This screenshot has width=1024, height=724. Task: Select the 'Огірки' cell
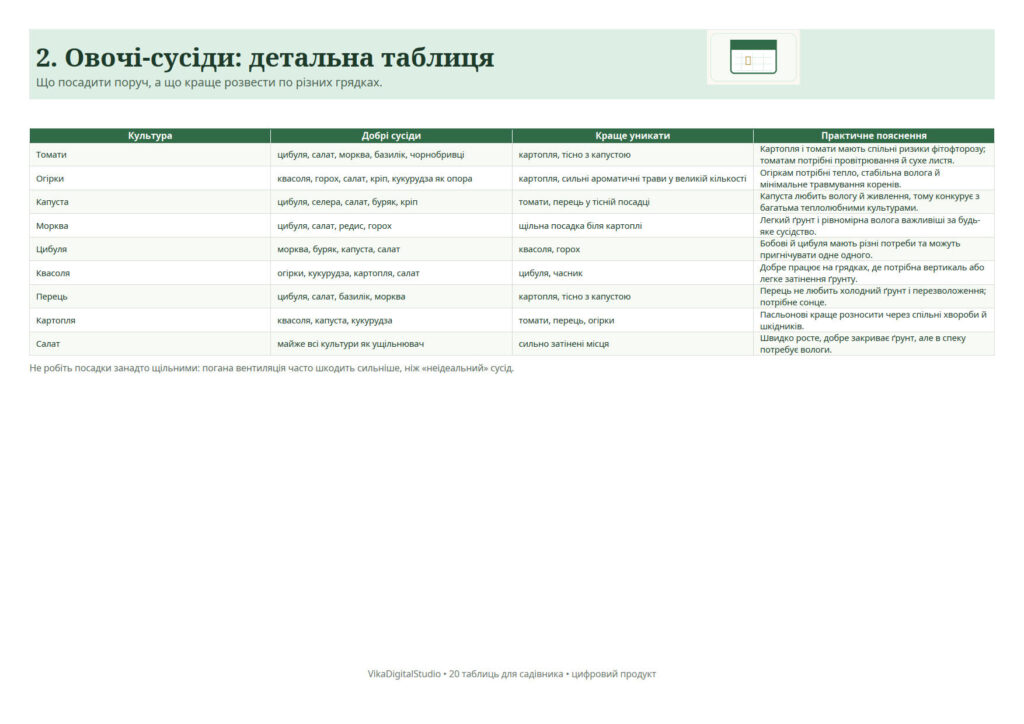(150, 178)
